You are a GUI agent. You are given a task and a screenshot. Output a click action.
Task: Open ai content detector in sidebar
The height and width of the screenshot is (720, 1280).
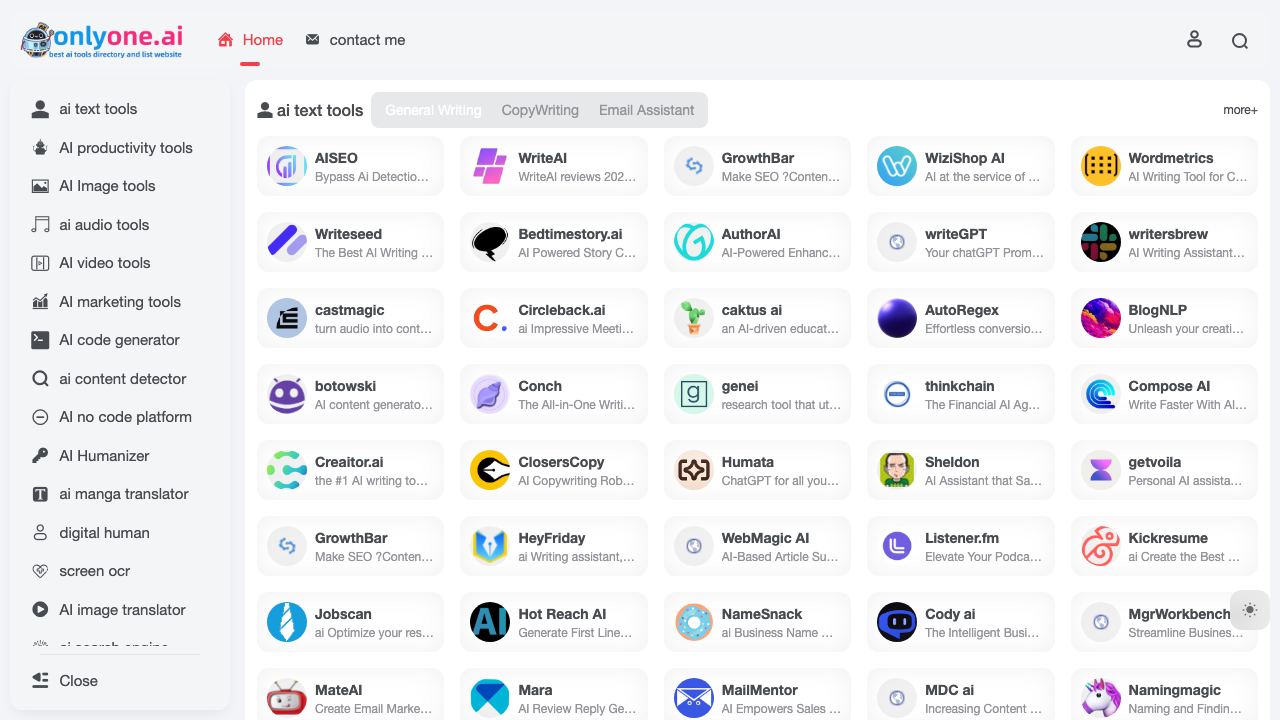click(x=120, y=379)
